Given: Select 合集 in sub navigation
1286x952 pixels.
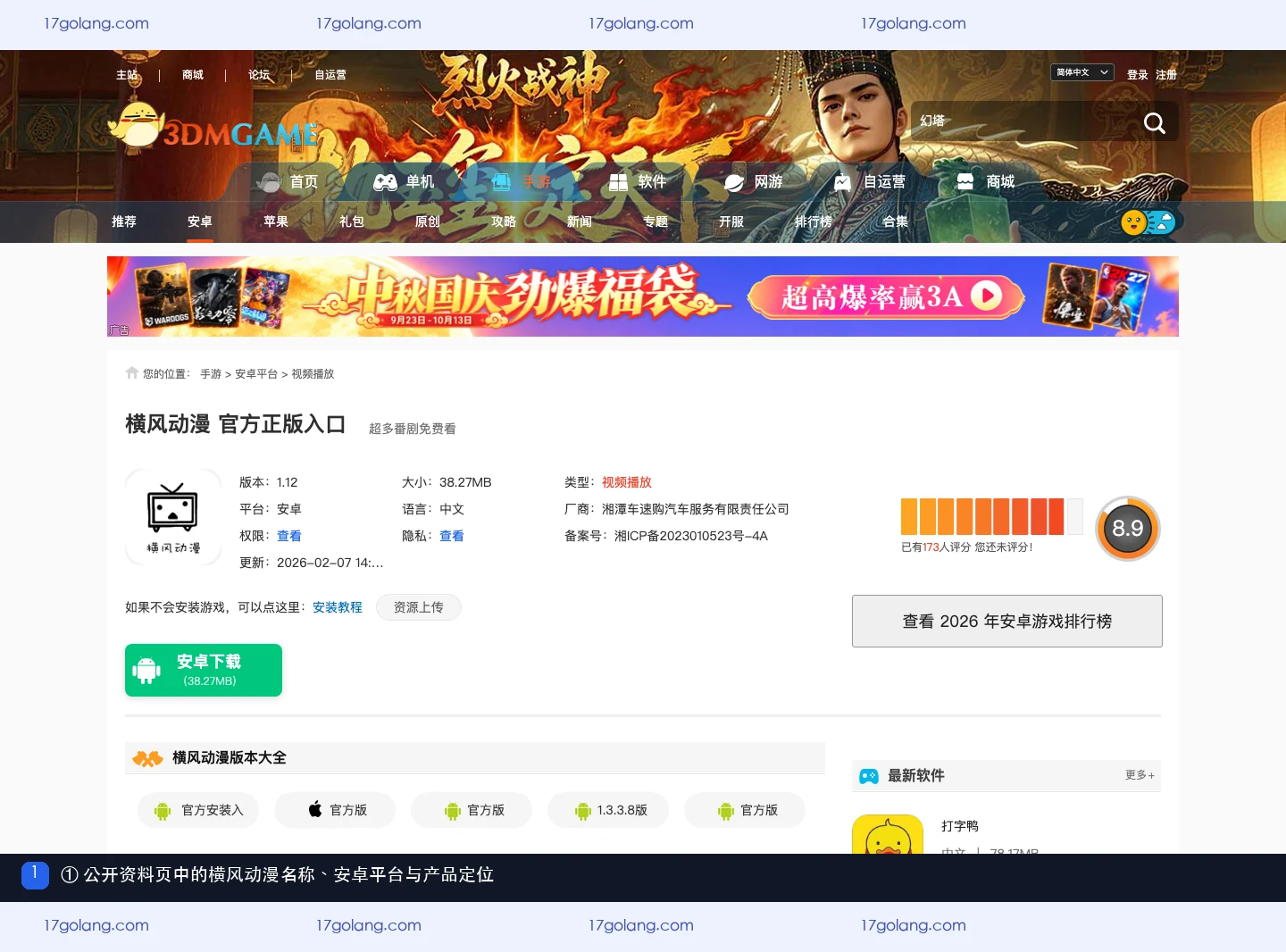Looking at the screenshot, I should pos(896,221).
